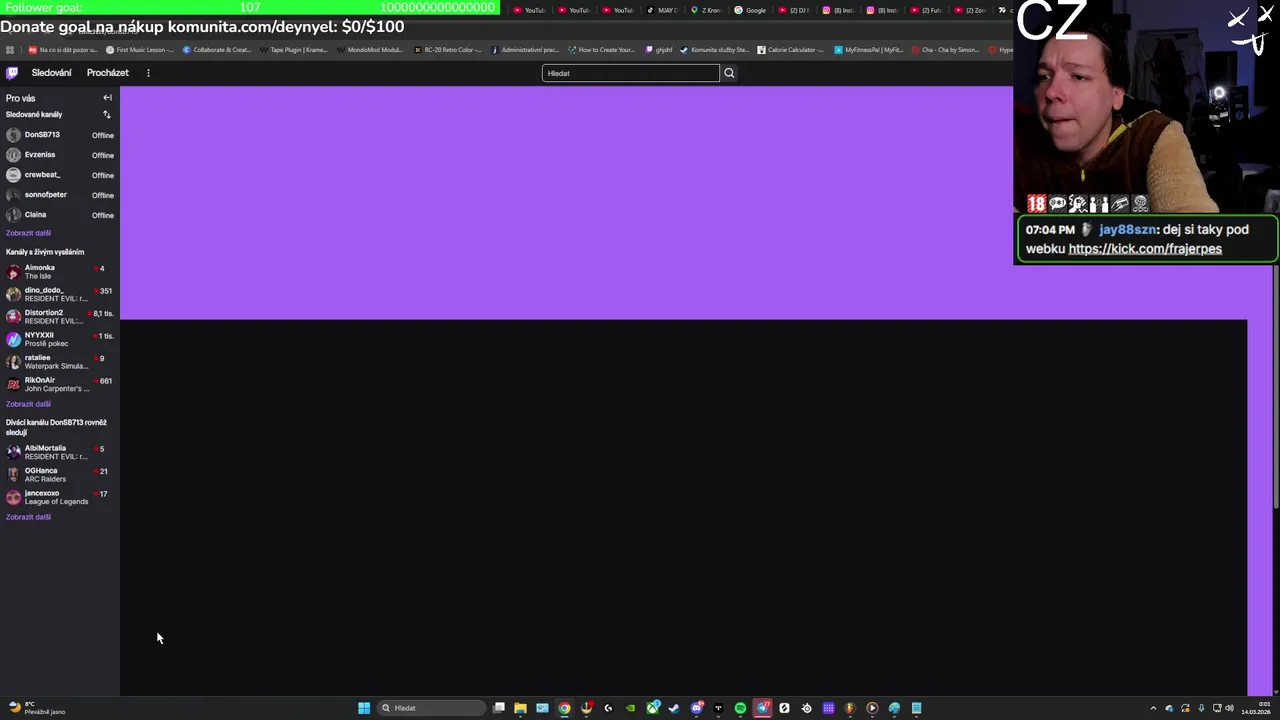Switch to the MJAY browser tab

662,10
